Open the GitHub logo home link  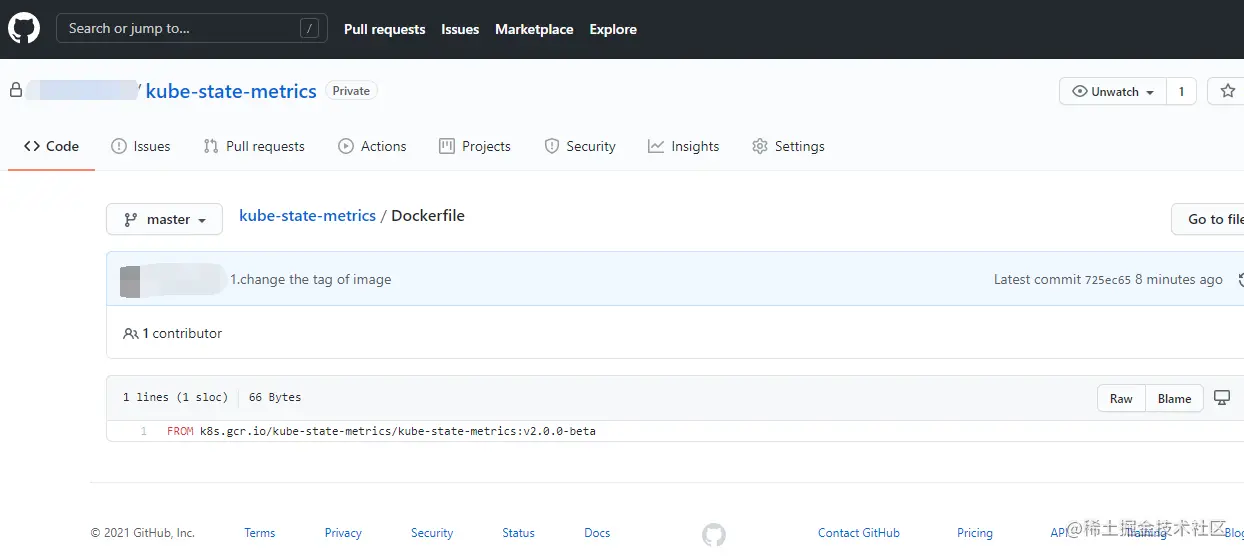24,29
